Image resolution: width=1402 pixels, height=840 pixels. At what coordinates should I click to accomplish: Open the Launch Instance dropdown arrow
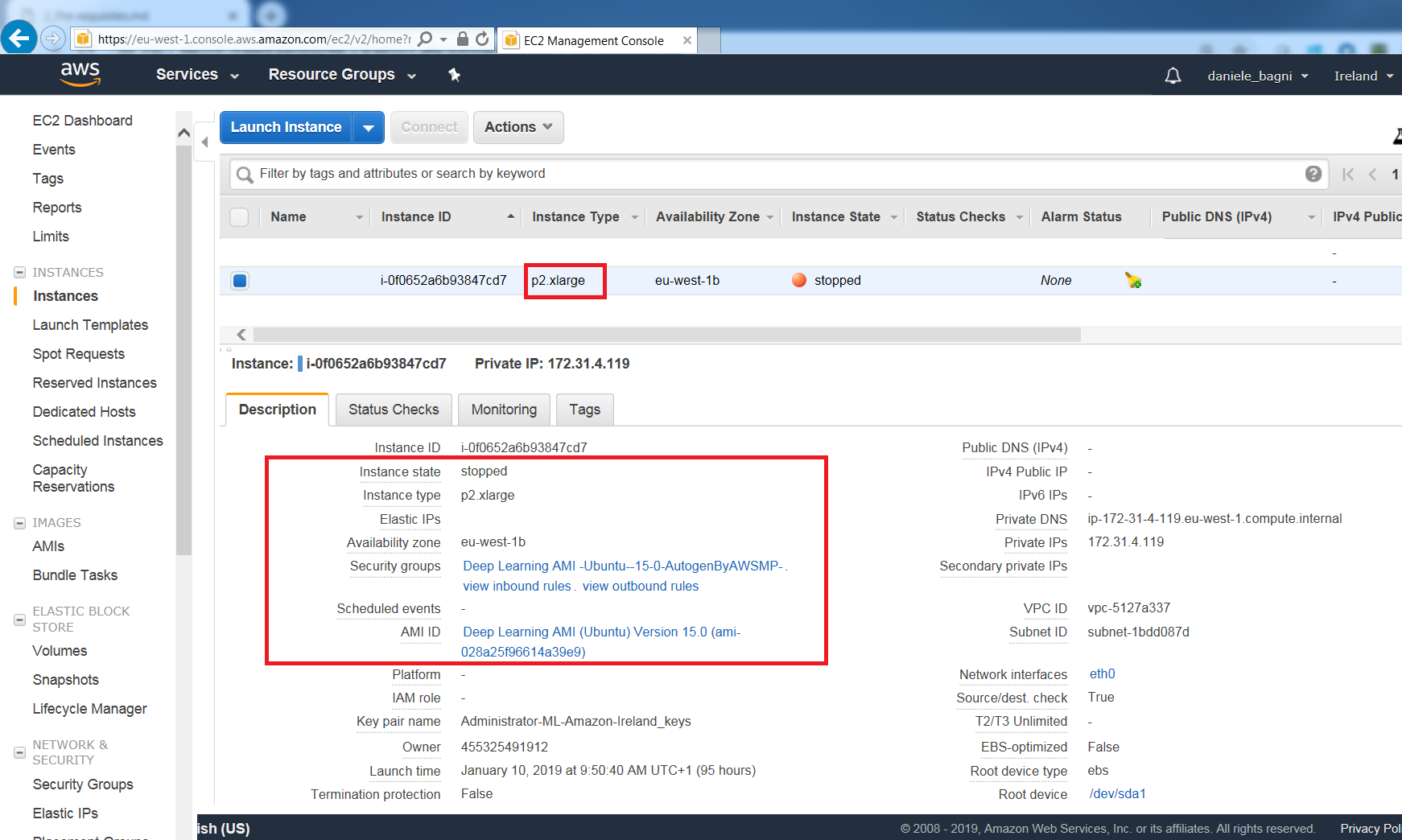369,128
